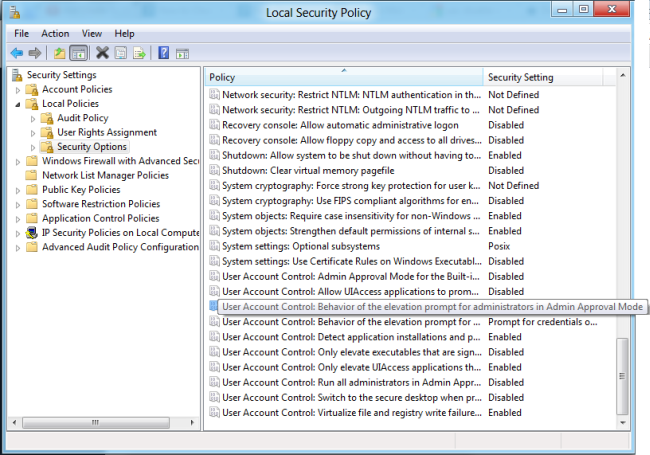650x455 pixels.
Task: Select Windows Firewall with Advanced Security tree item
Action: [120, 161]
